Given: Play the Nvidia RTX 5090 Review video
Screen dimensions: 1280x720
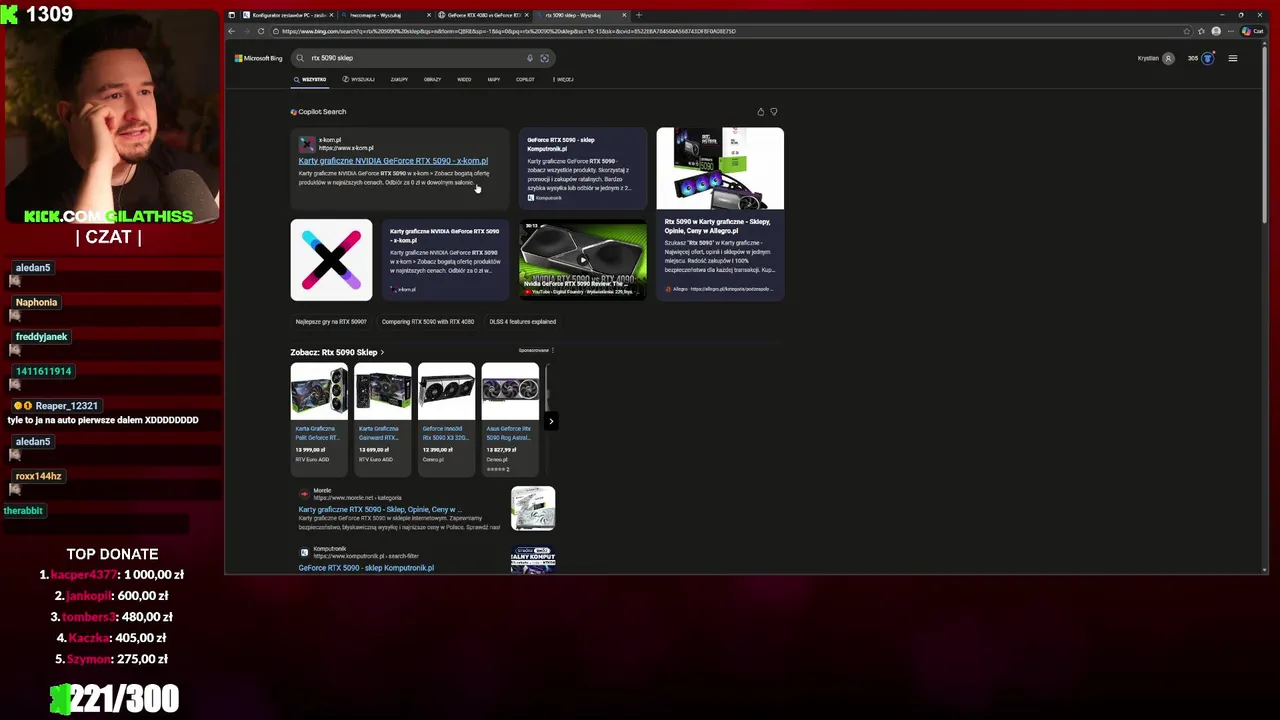Looking at the screenshot, I should point(583,260).
